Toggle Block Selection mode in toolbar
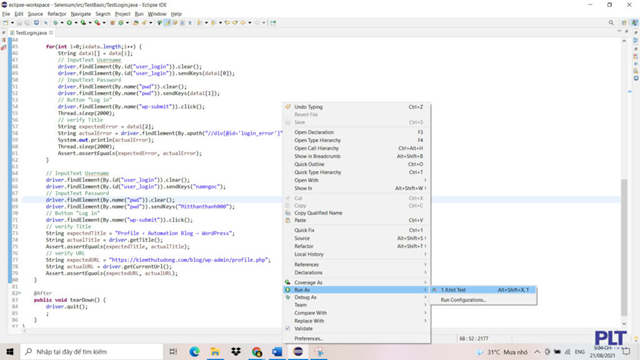640x360 pixels. pos(182,23)
